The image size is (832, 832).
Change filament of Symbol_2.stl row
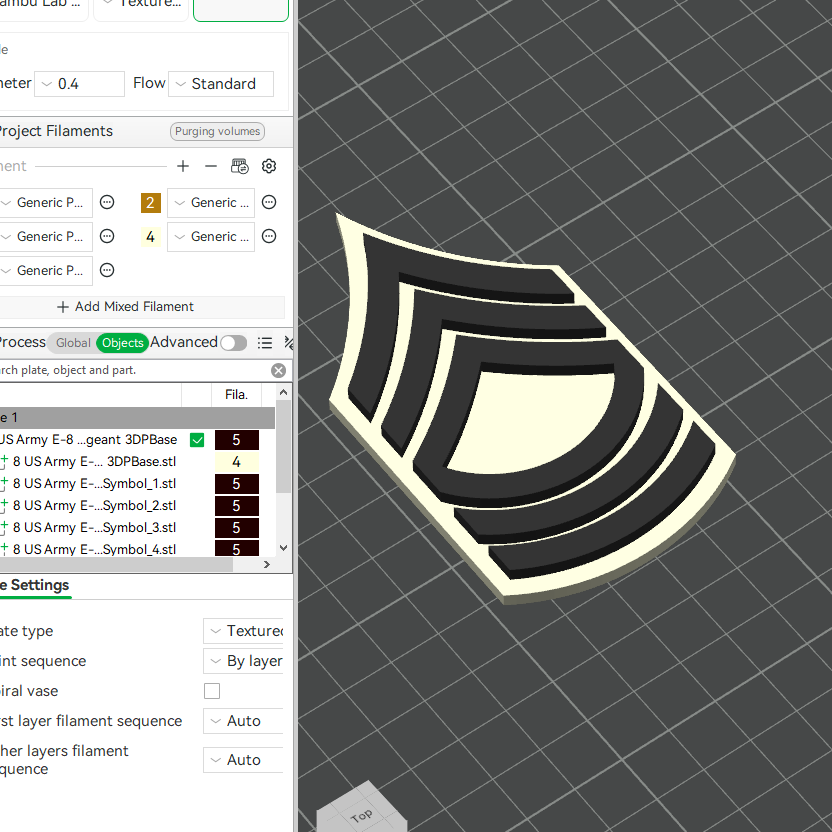(x=237, y=506)
